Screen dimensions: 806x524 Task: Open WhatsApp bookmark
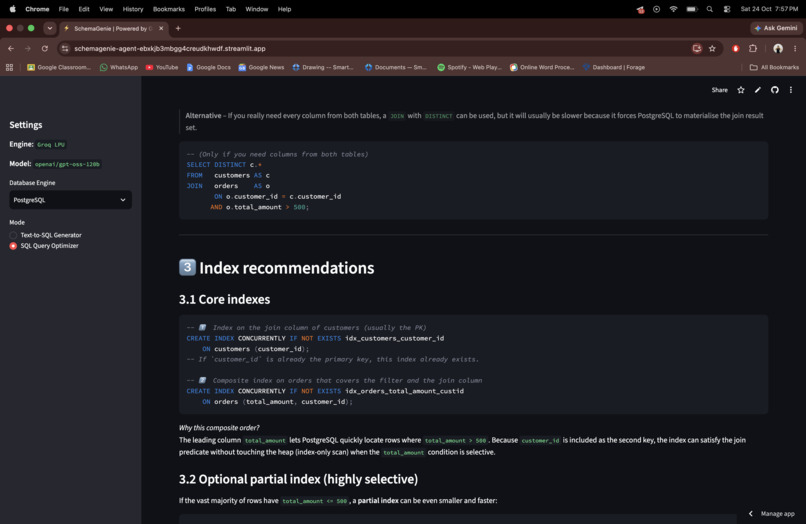coord(119,67)
